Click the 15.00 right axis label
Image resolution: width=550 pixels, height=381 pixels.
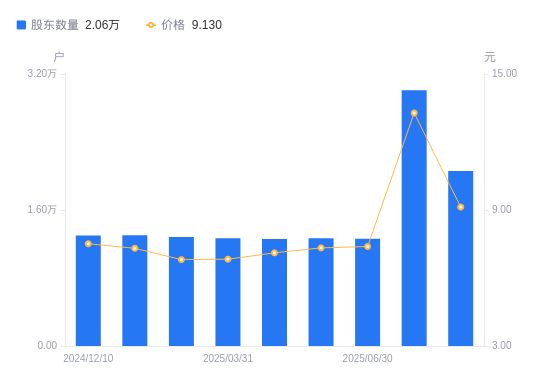(x=504, y=73)
